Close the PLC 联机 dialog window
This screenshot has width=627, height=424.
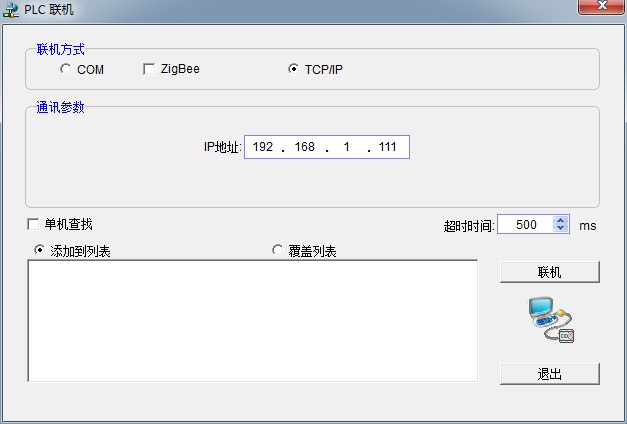[603, 8]
